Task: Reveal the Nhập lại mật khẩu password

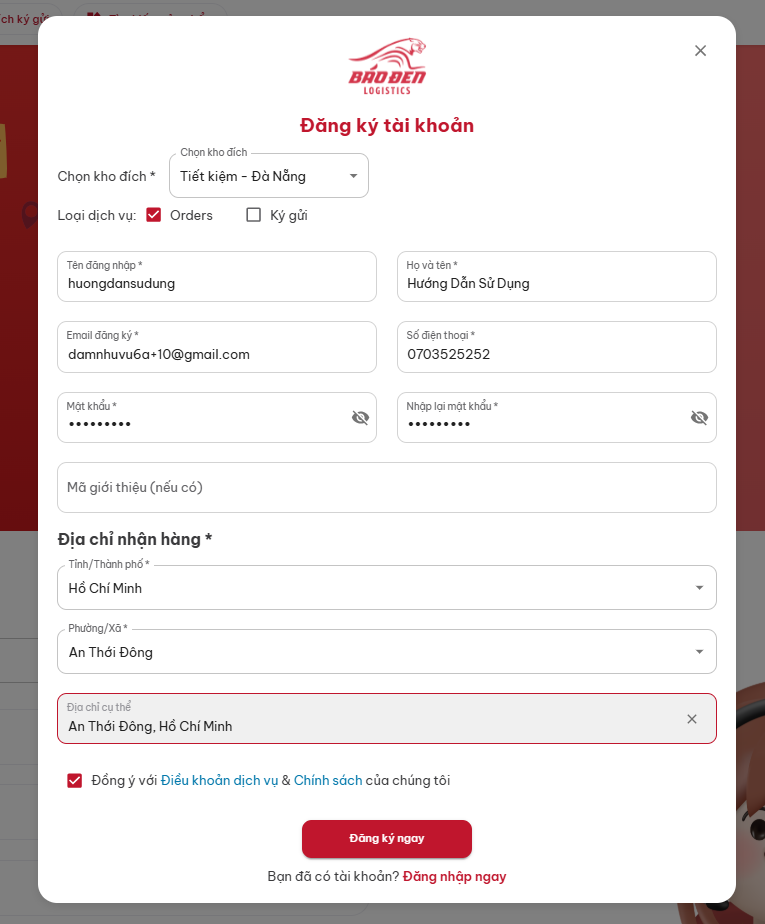Action: point(699,418)
